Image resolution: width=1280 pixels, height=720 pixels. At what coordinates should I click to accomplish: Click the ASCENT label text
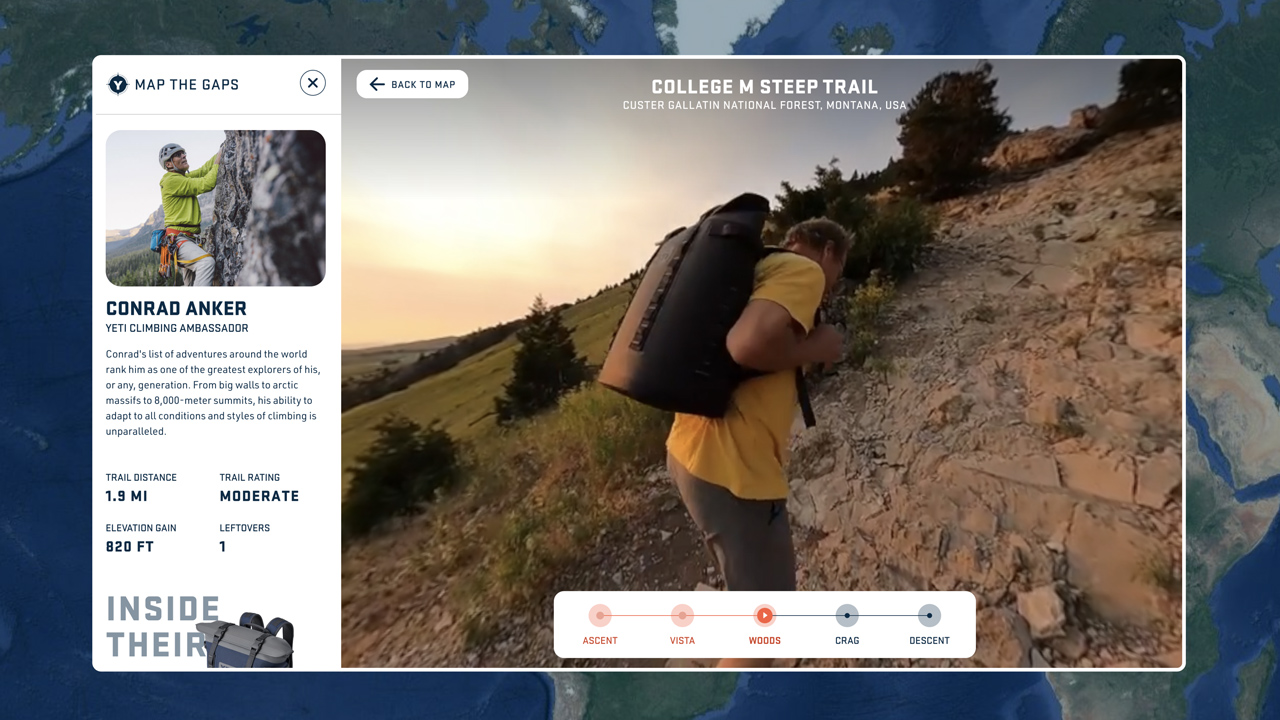click(600, 641)
